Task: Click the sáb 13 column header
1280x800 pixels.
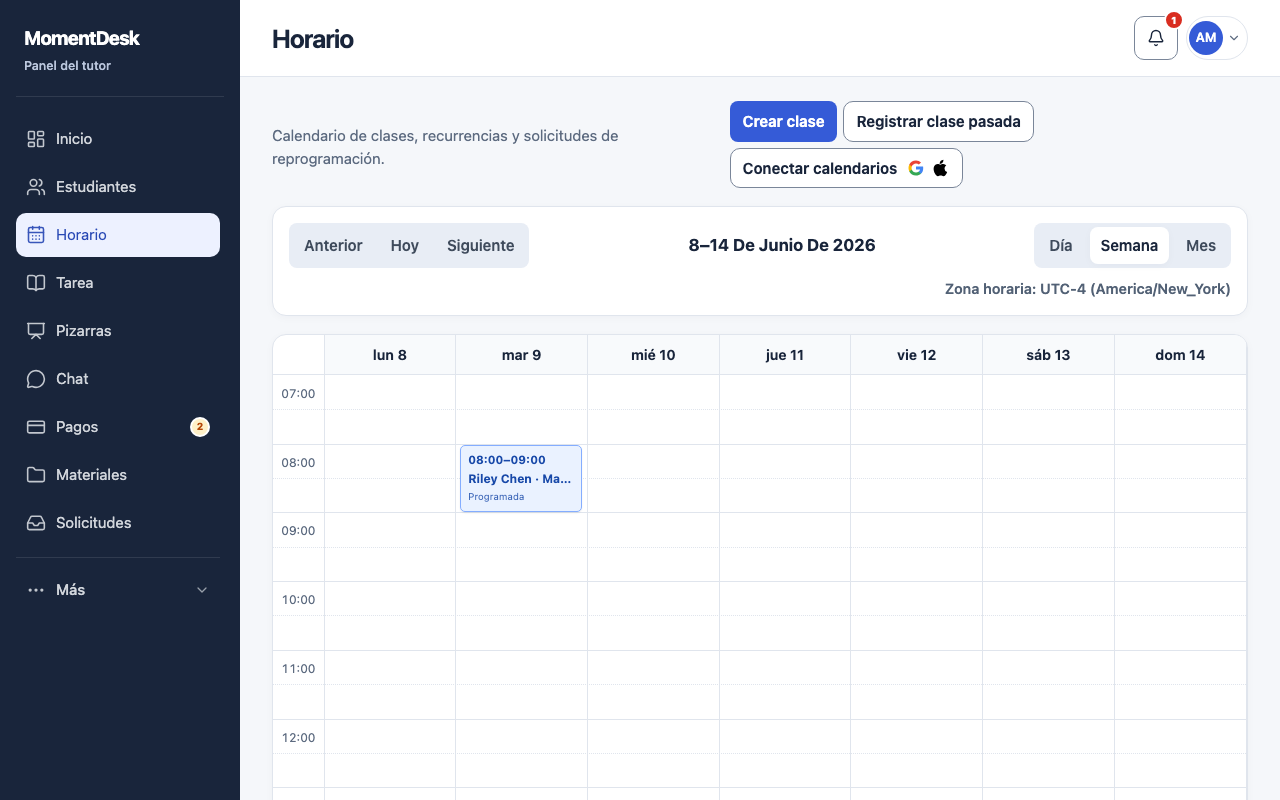Action: (x=1049, y=355)
